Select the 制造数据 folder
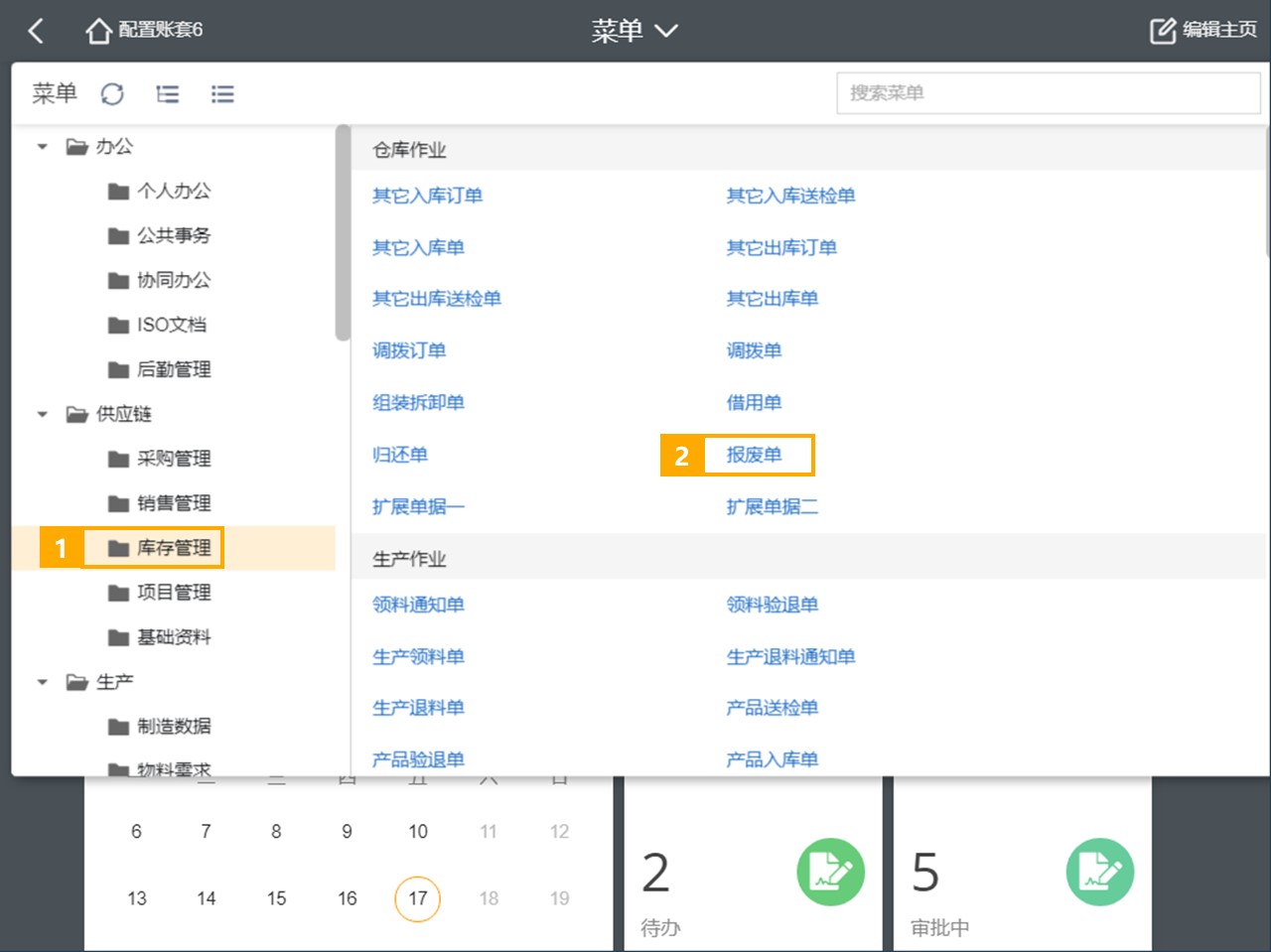1271x952 pixels. tap(159, 727)
